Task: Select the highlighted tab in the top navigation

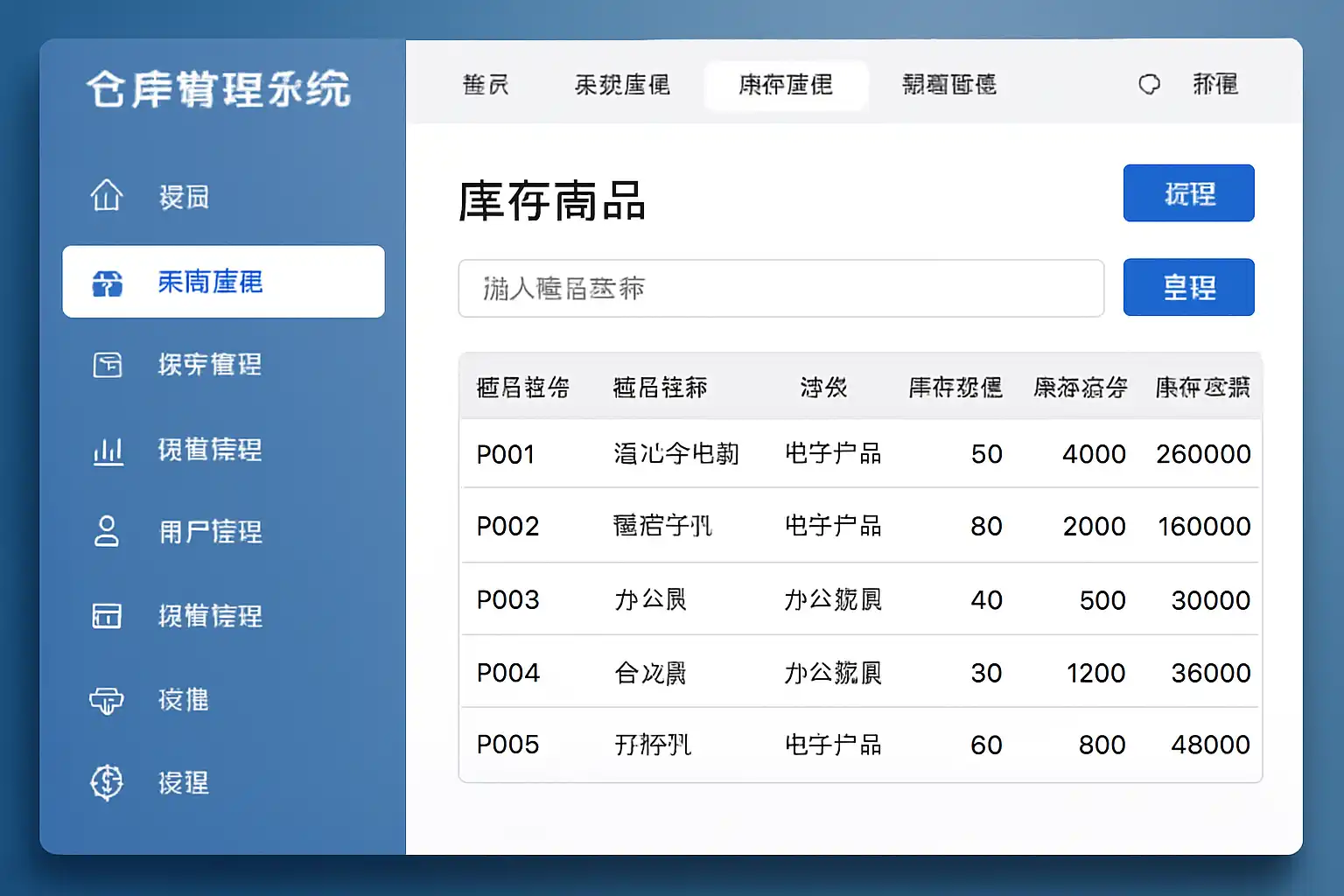Action: 786,85
